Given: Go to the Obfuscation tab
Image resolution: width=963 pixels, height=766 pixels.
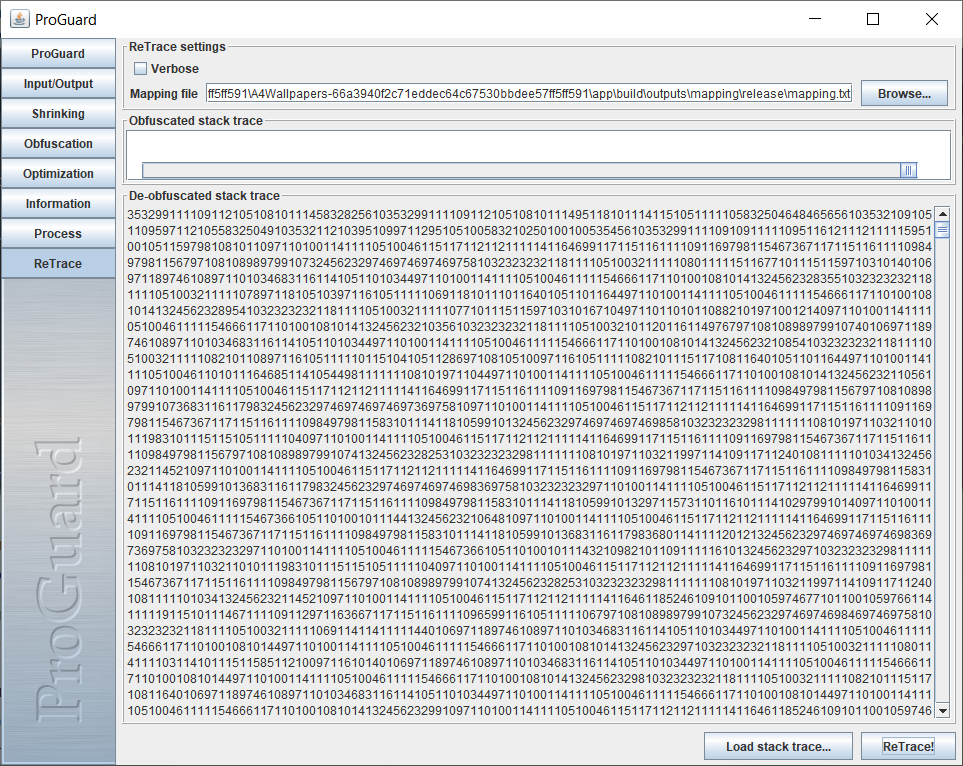Looking at the screenshot, I should click(58, 144).
